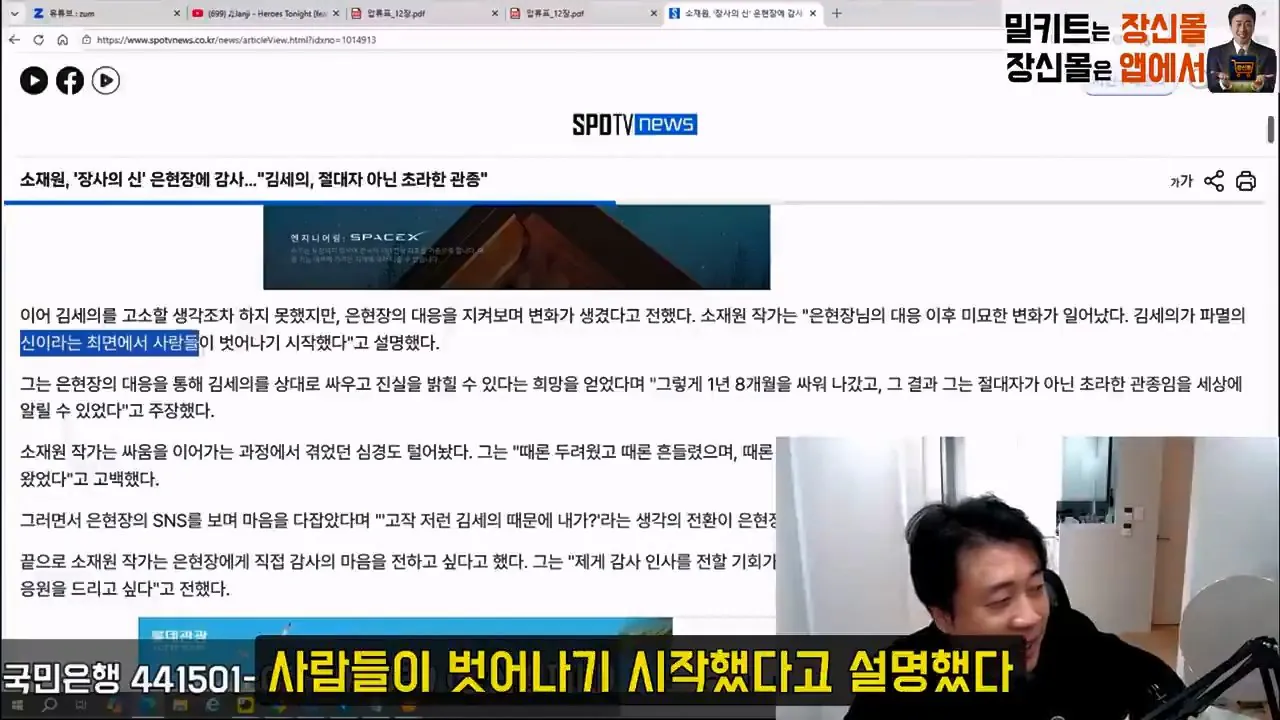Open the 장신몰 banner ad at top right

(x=1140, y=47)
